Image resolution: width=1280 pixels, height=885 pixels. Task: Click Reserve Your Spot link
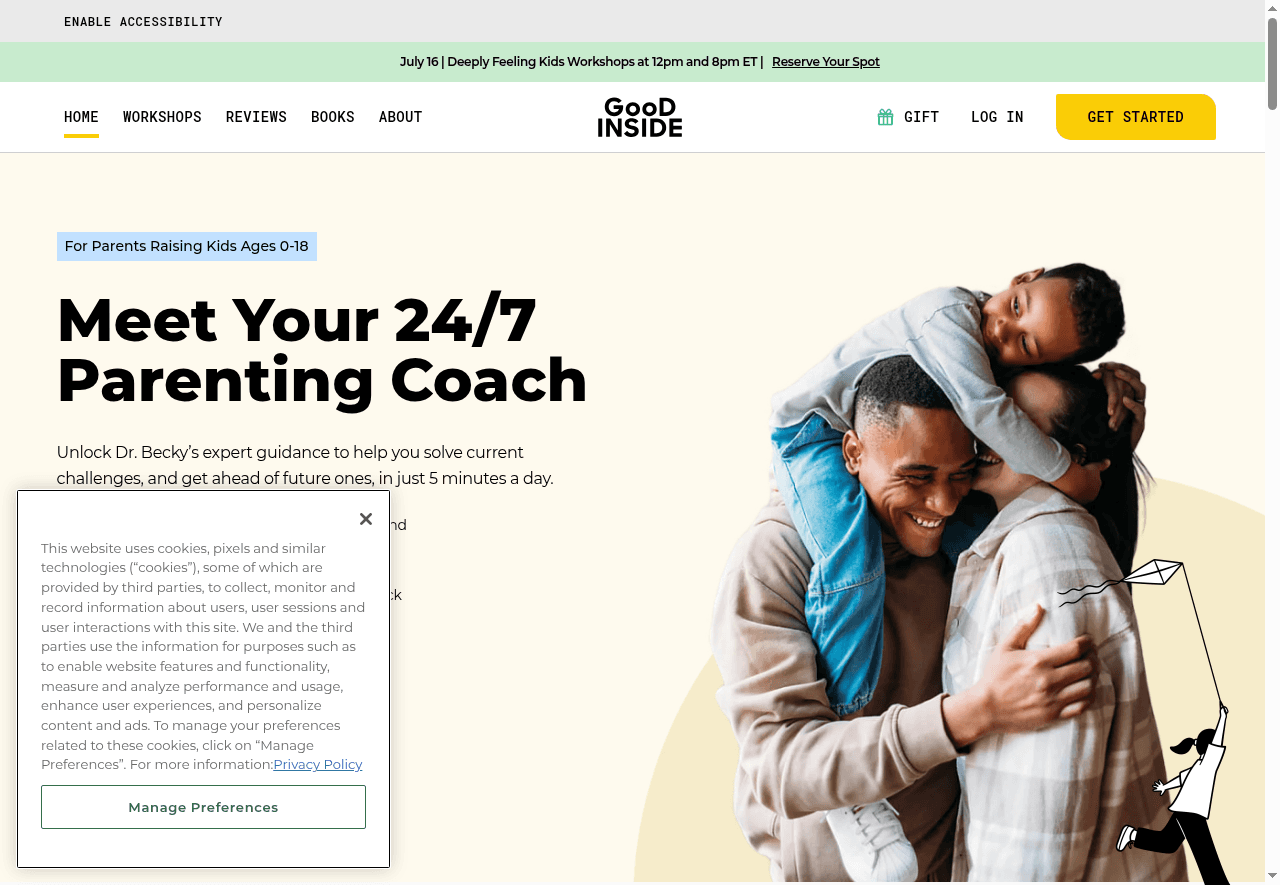[x=826, y=62]
